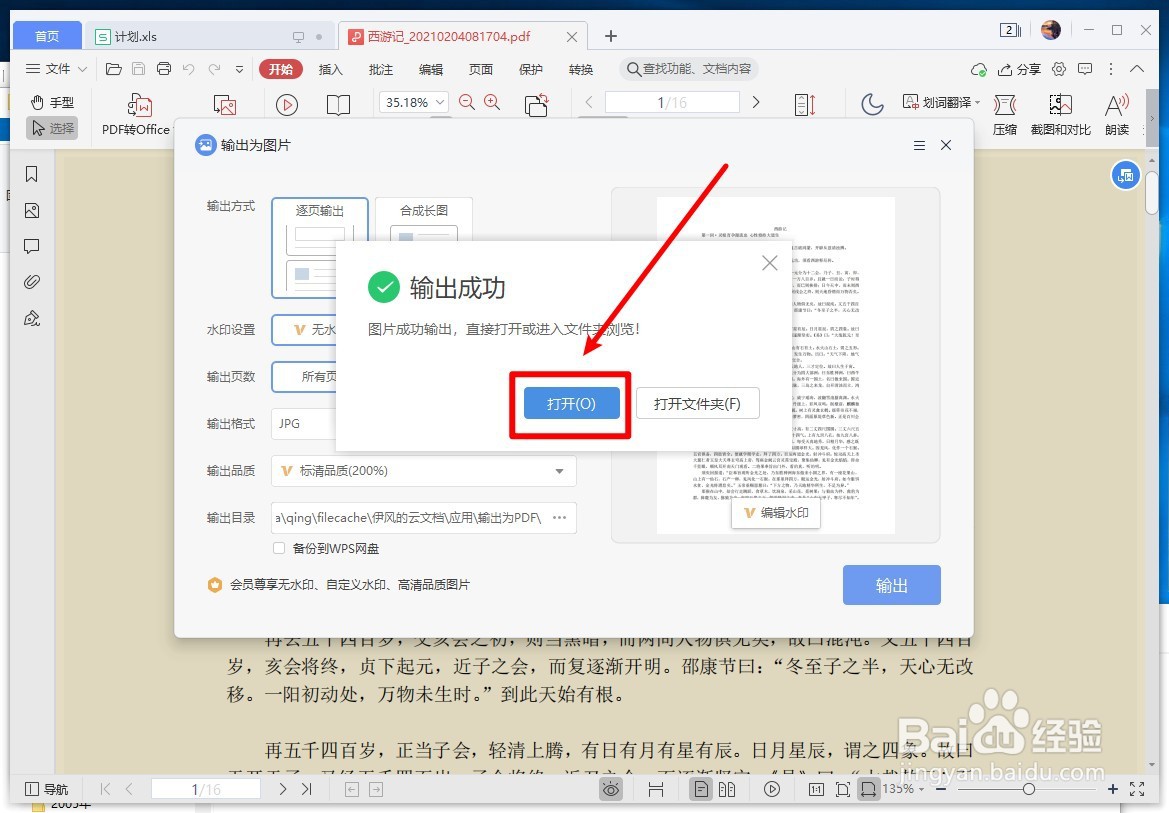This screenshot has height=813, width=1169.
Task: Open the export dialog hamburger menu
Action: [919, 145]
